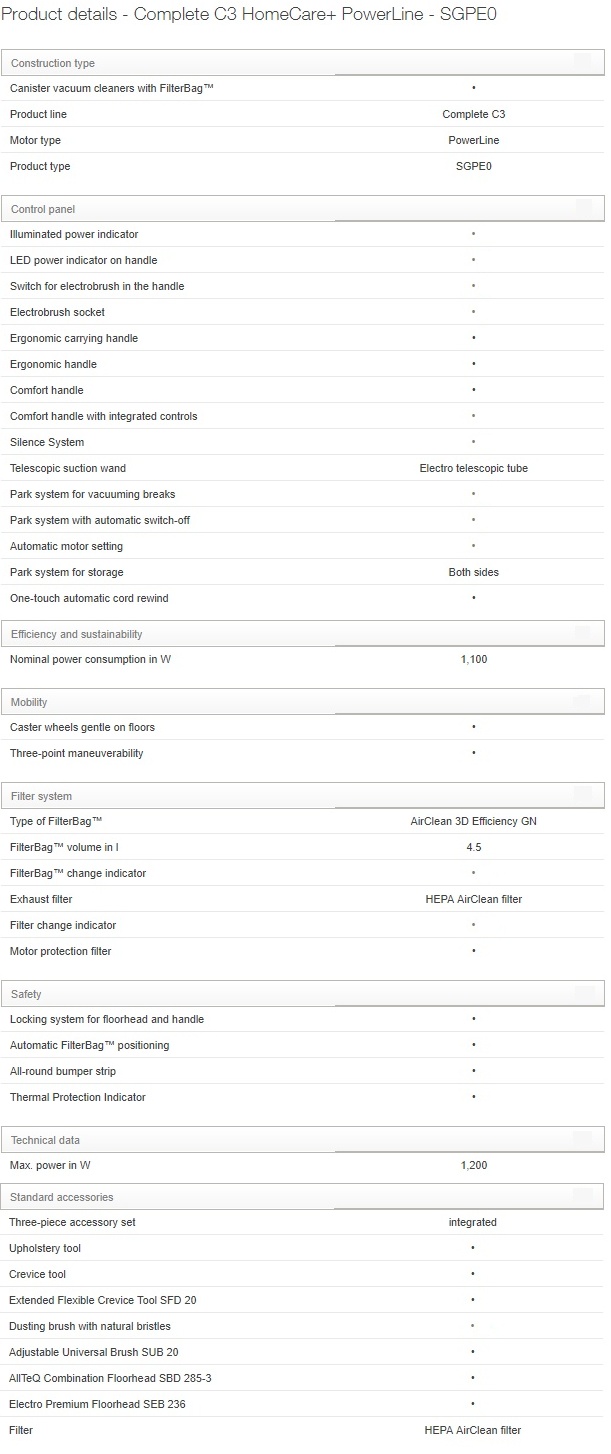Click the Park system for storage Both sides value
The image size is (611, 1454).
473,572
